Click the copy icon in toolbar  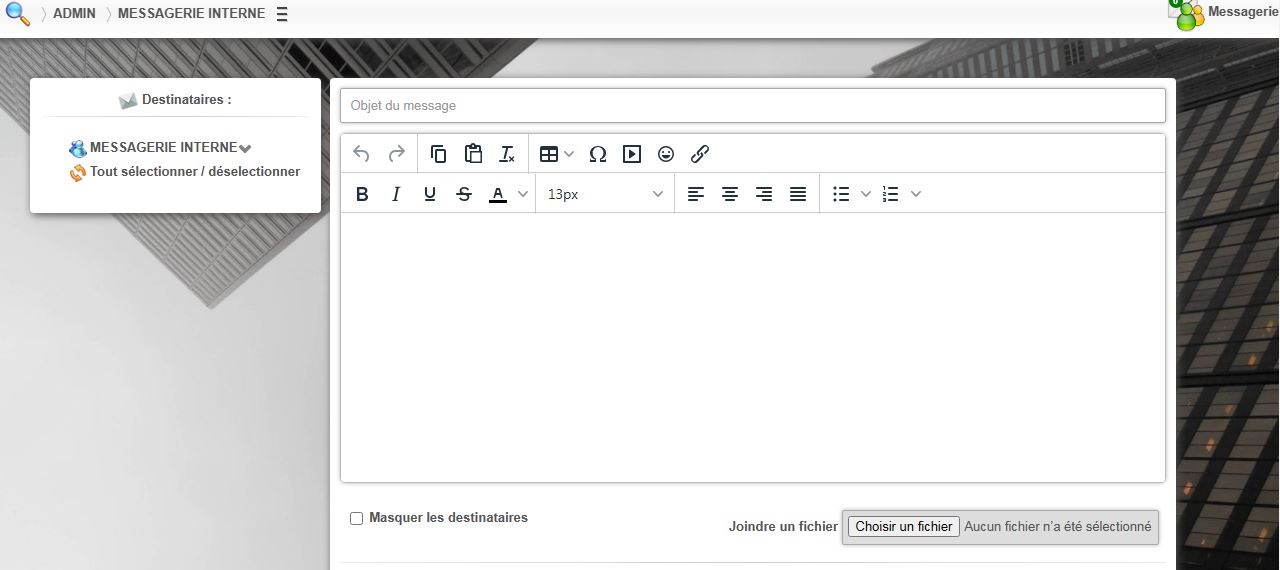coord(438,154)
